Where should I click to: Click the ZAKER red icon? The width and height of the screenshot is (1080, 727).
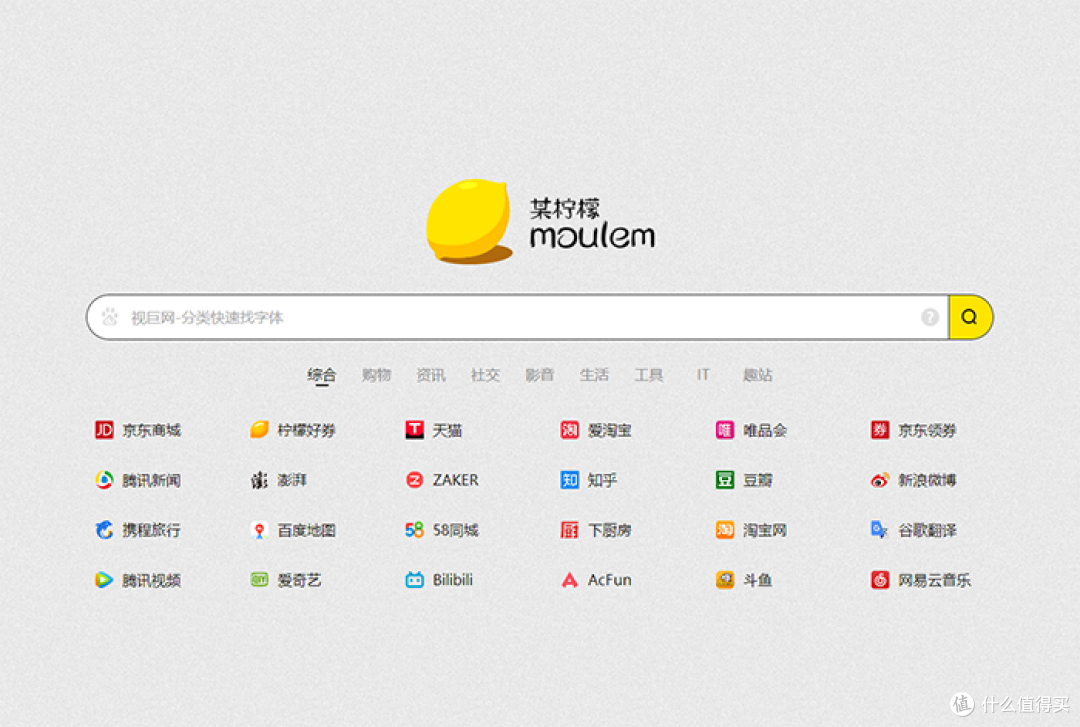[414, 480]
